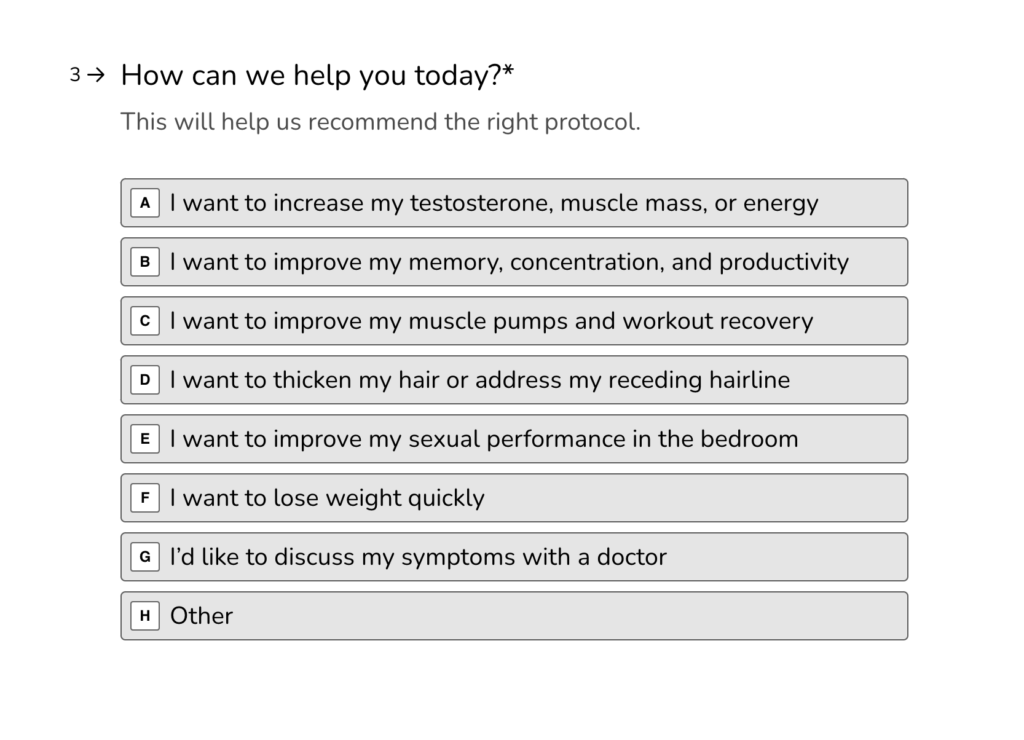Click the question number 3 label
This screenshot has width=1024, height=740.
pyautogui.click(x=75, y=75)
